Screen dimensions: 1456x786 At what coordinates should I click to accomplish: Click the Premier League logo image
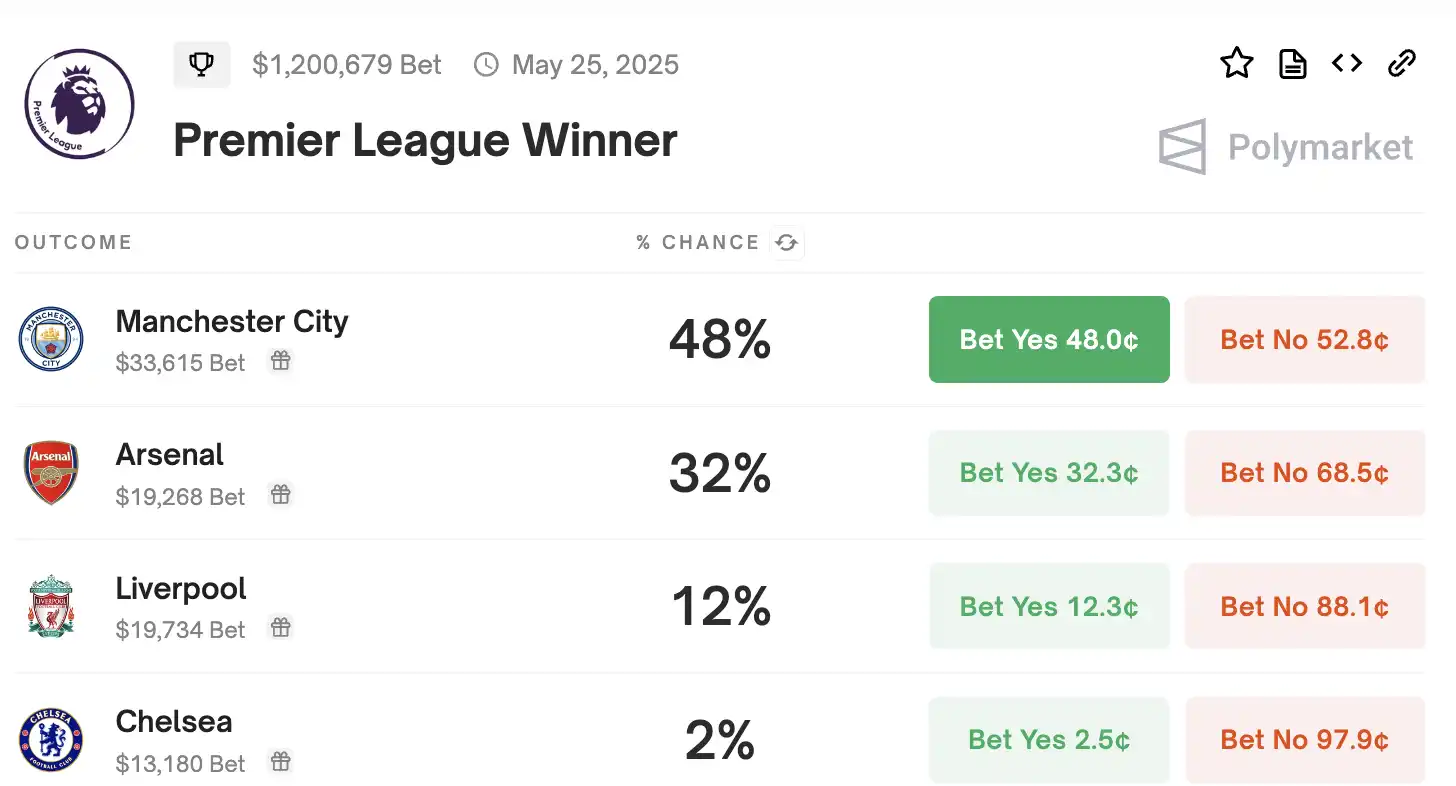pos(79,105)
